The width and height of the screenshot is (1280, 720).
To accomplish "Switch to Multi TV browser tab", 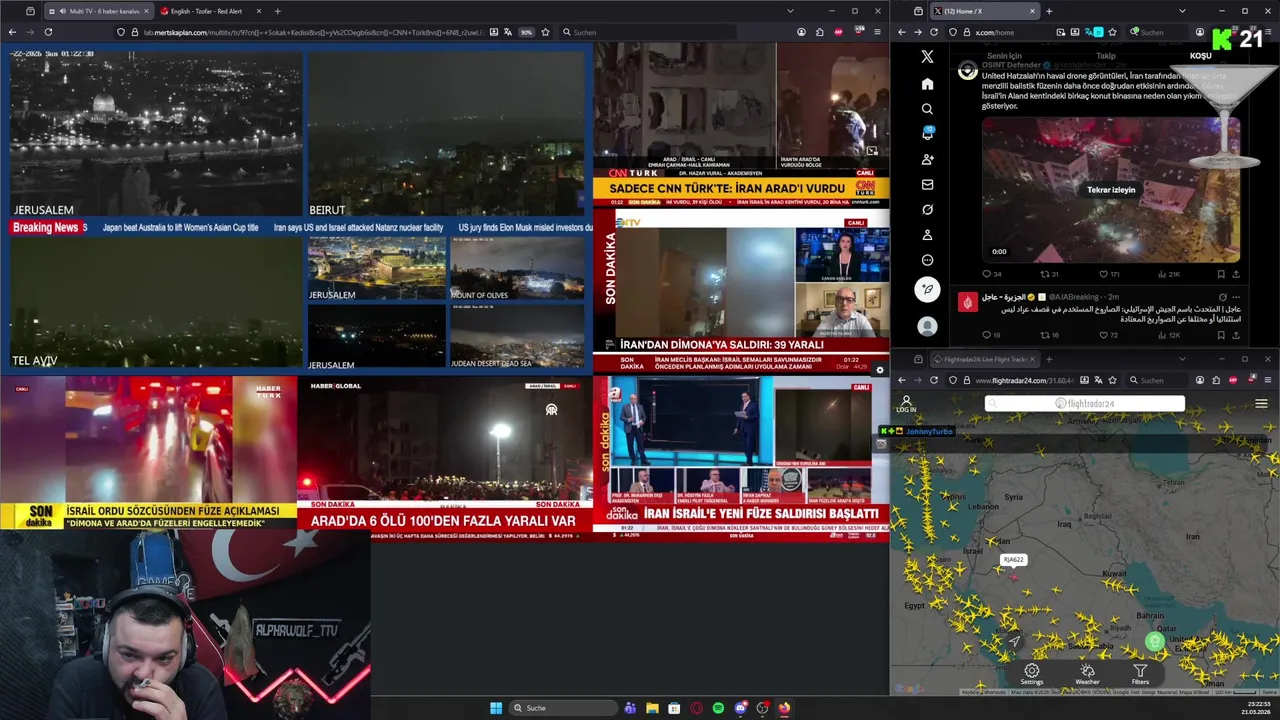I will point(98,11).
